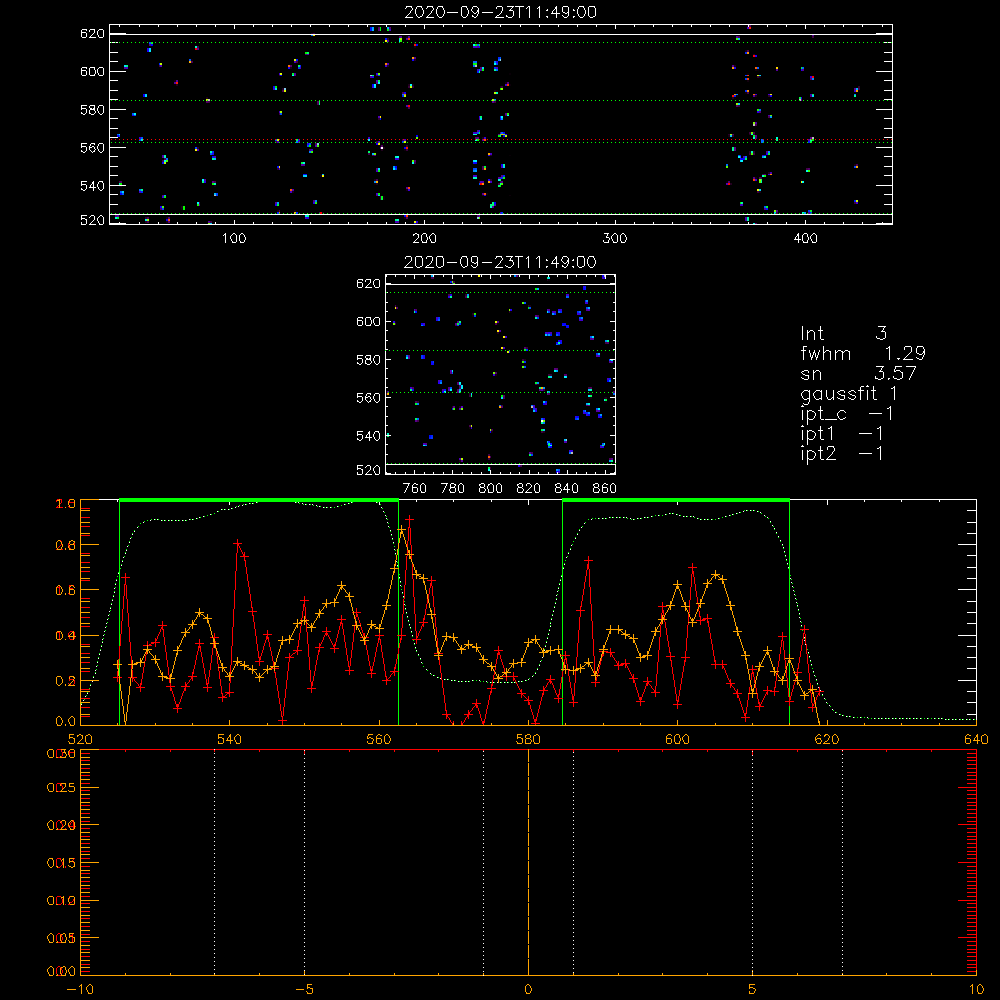This screenshot has width=1000, height=1000.
Task: Click the thick green bar above 525–562 range
Action: (259, 500)
